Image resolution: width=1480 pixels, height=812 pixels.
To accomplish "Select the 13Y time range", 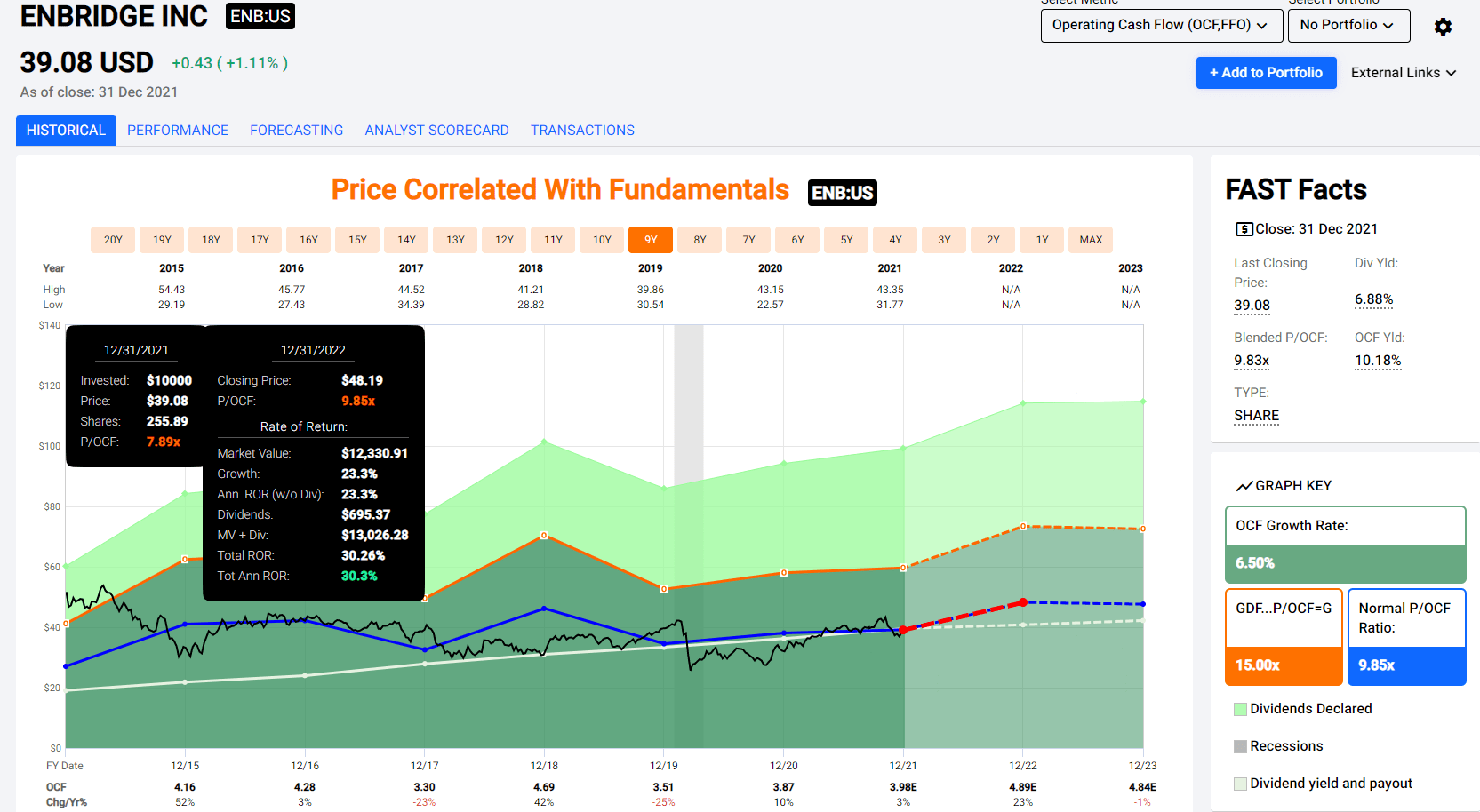I will [455, 240].
